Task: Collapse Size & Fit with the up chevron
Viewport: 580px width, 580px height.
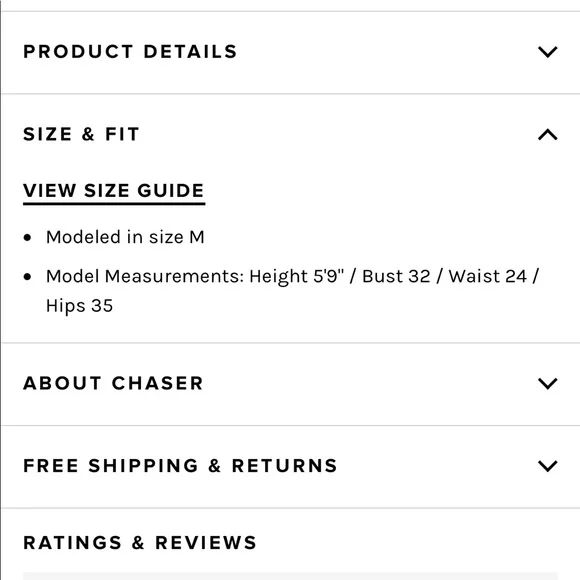Action: 547,134
